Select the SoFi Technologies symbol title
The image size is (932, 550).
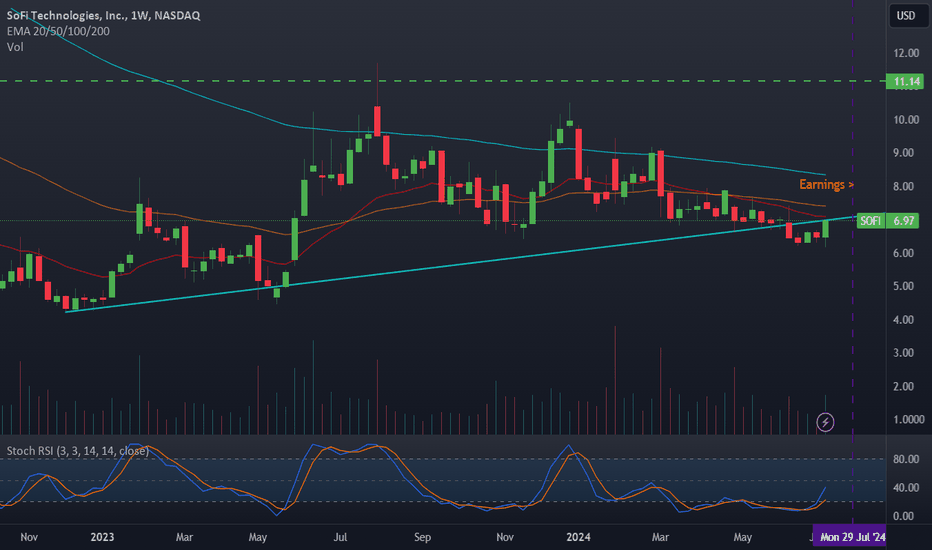tap(103, 15)
